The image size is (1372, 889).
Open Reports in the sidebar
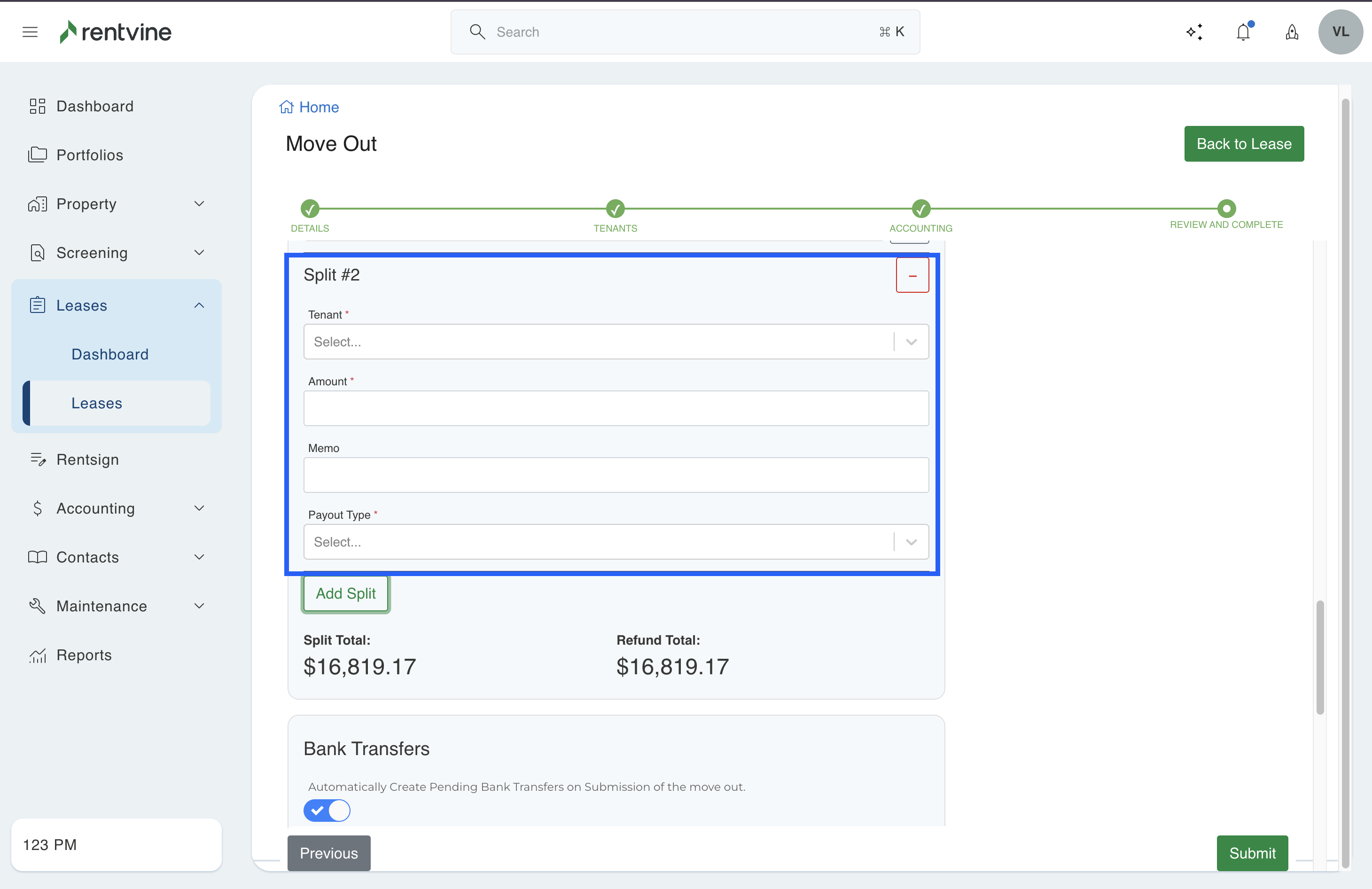pos(84,655)
